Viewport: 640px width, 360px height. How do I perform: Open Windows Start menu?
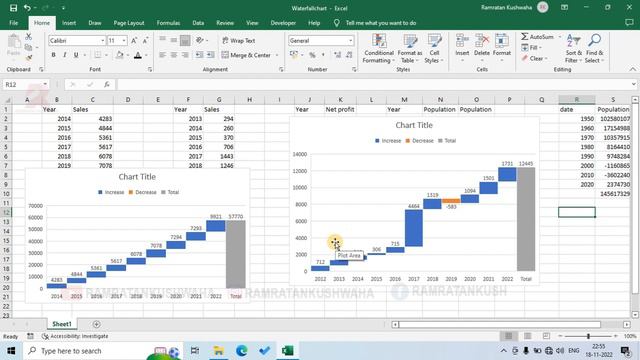(11, 351)
